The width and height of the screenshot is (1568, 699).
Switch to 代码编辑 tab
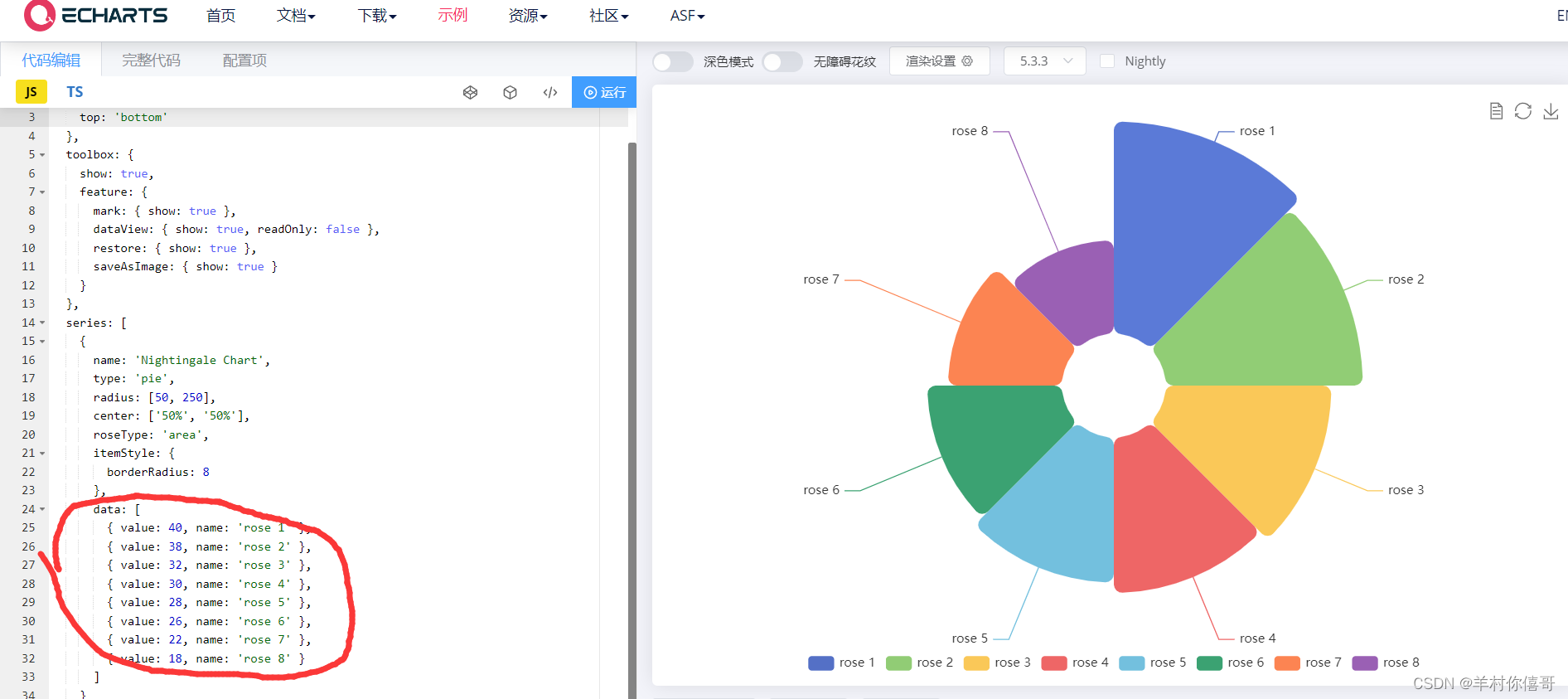[51, 60]
